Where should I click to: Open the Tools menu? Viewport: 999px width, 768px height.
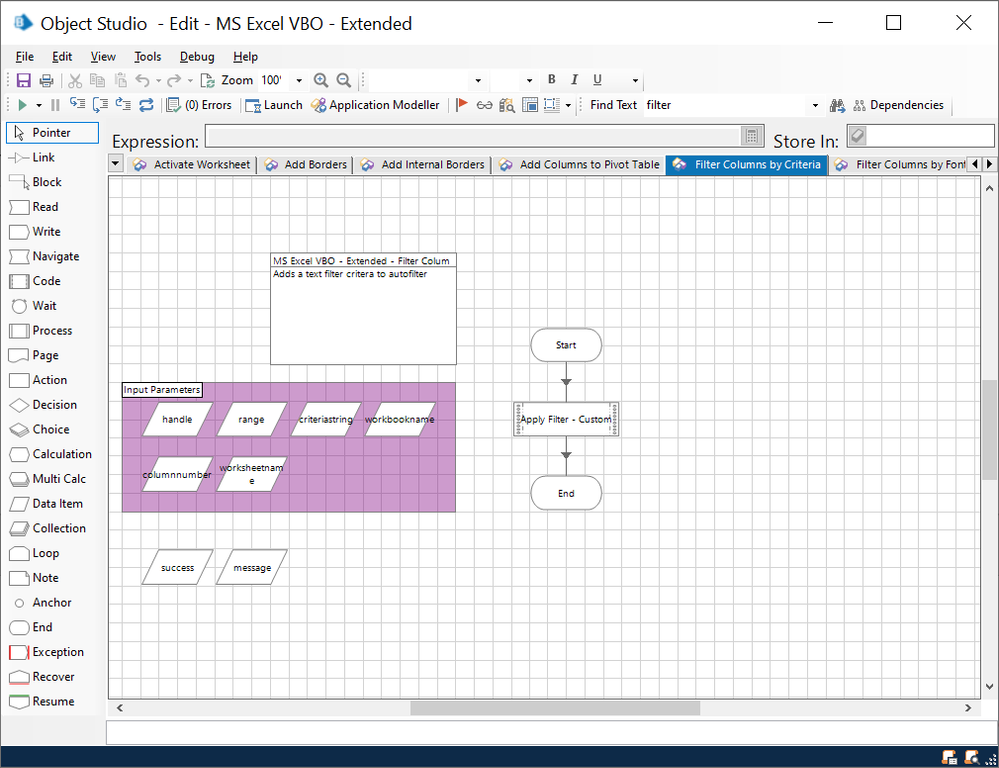(x=148, y=57)
